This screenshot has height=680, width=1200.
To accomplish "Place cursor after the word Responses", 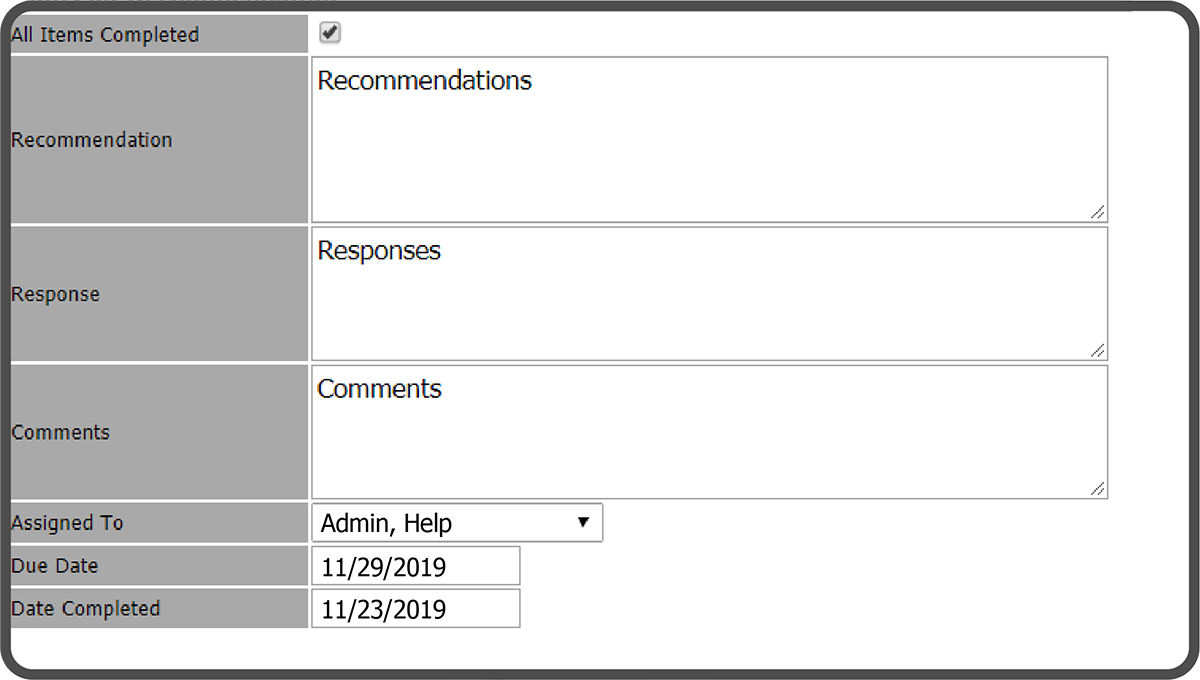I will [x=443, y=251].
